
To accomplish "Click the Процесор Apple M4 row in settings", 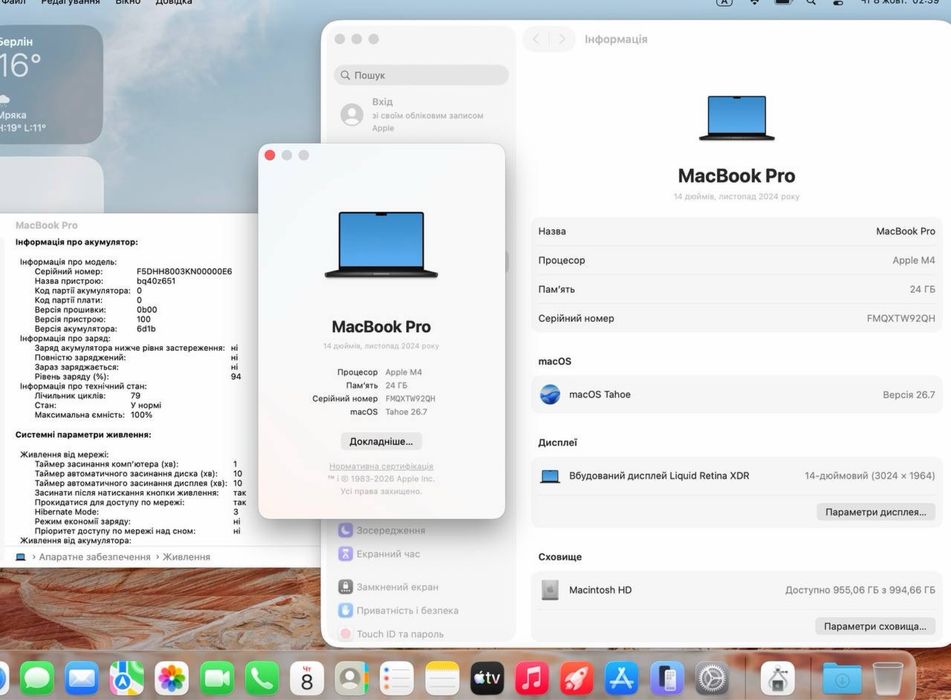I will (x=736, y=260).
